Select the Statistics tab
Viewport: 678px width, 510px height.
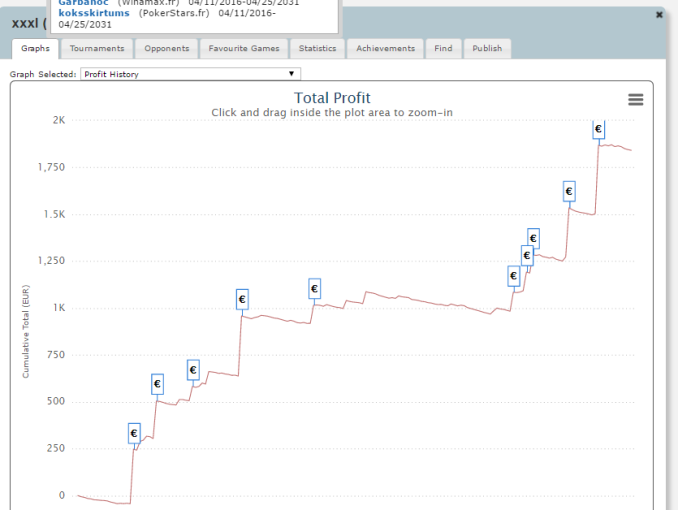pyautogui.click(x=318, y=48)
